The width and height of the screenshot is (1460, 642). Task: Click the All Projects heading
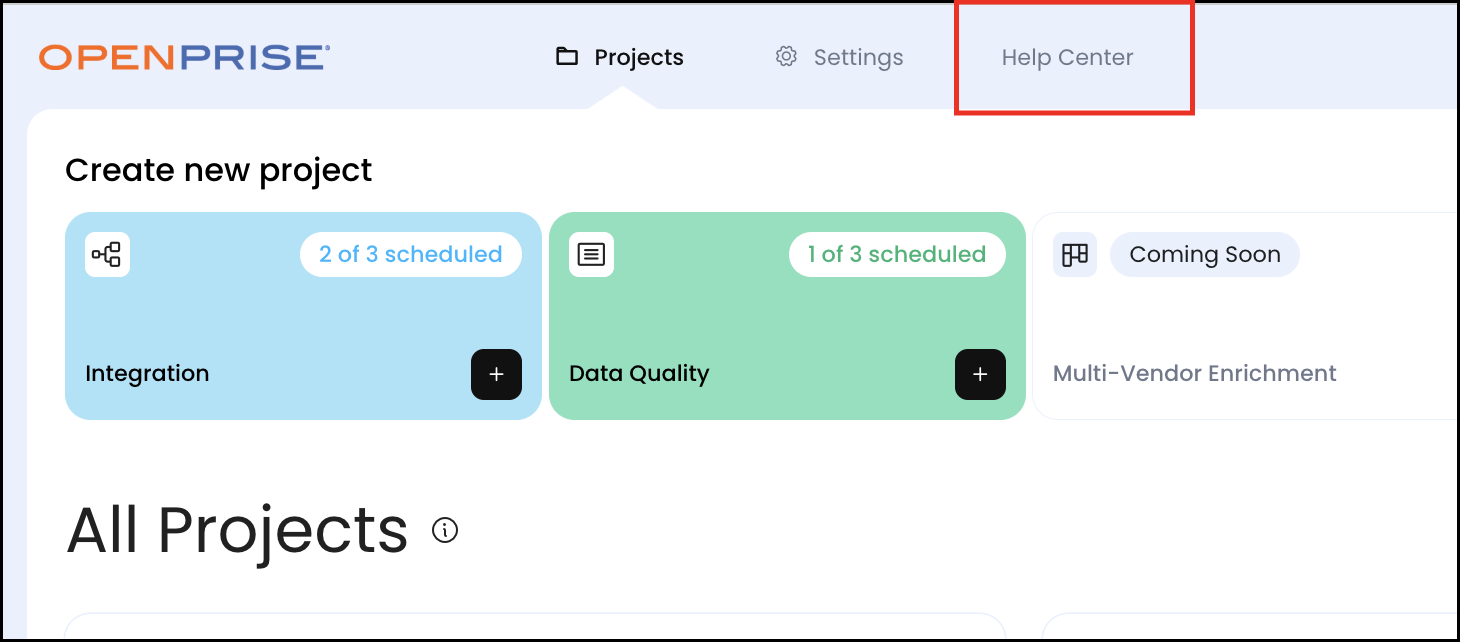(x=237, y=530)
